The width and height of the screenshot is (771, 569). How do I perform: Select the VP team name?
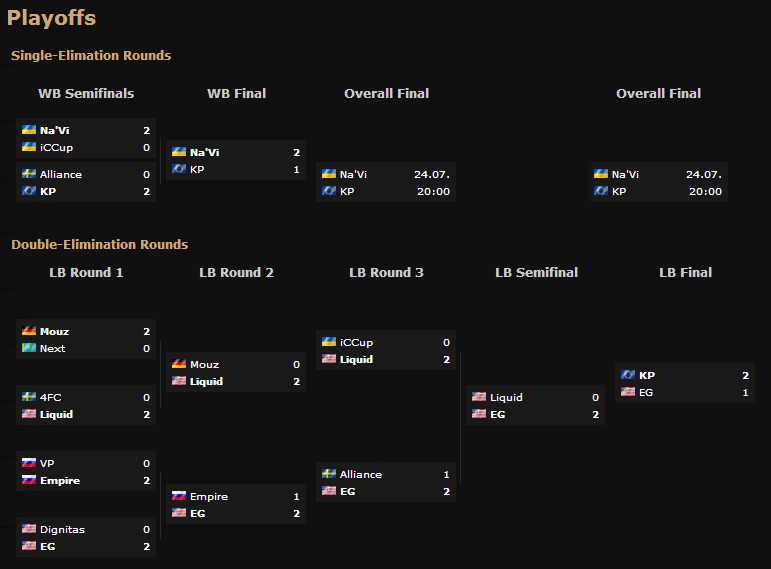click(47, 463)
